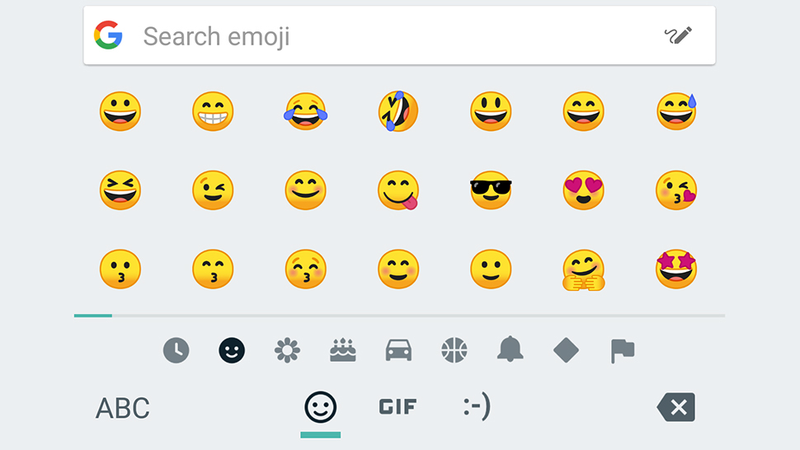The image size is (800, 450).
Task: Switch to nature flower emoji category
Action: click(287, 351)
